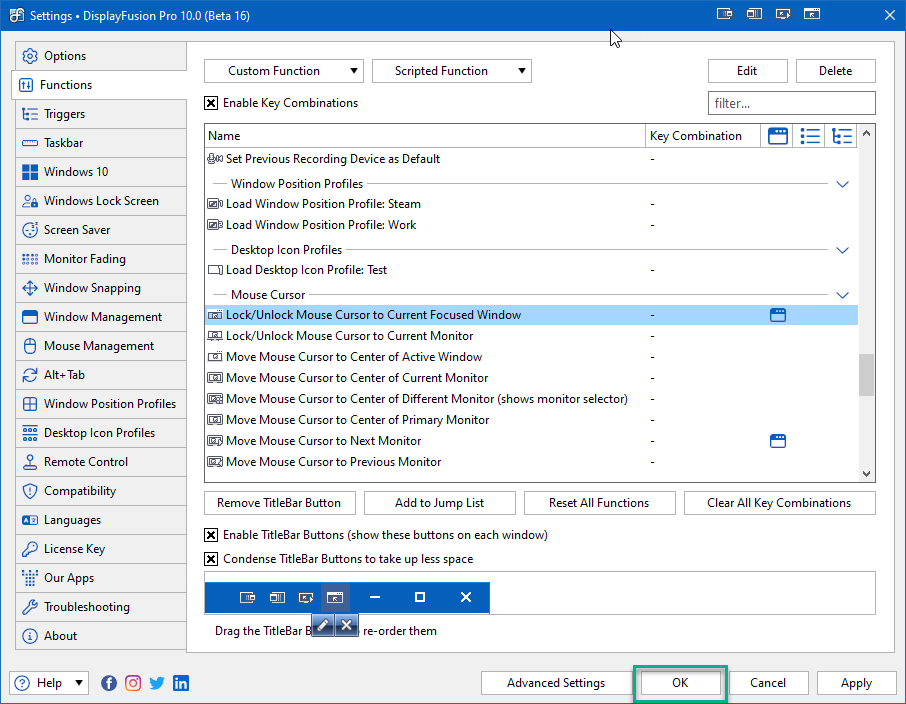
Task: Click the Cancel button
Action: pos(768,683)
